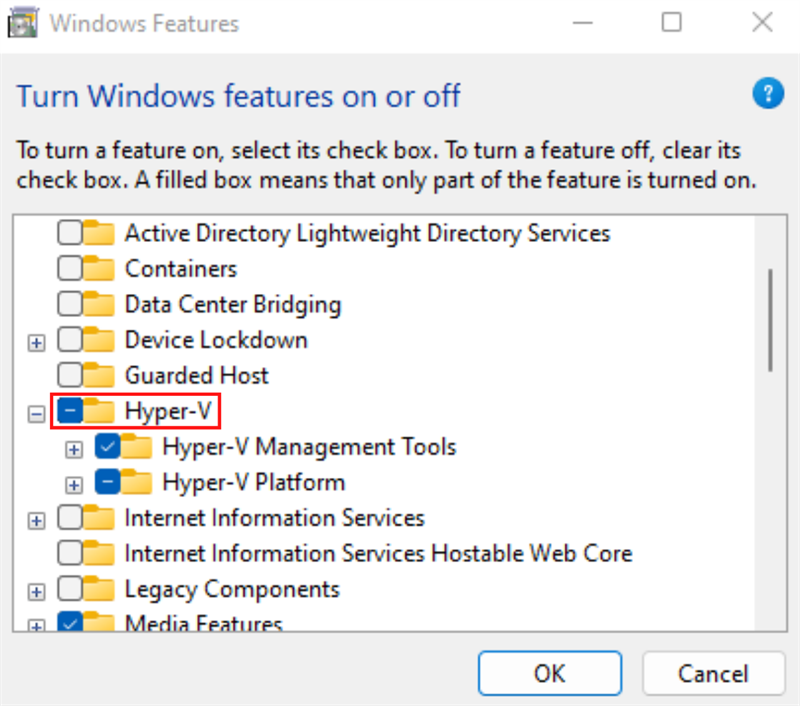Minimize the Windows Features window

point(583,22)
